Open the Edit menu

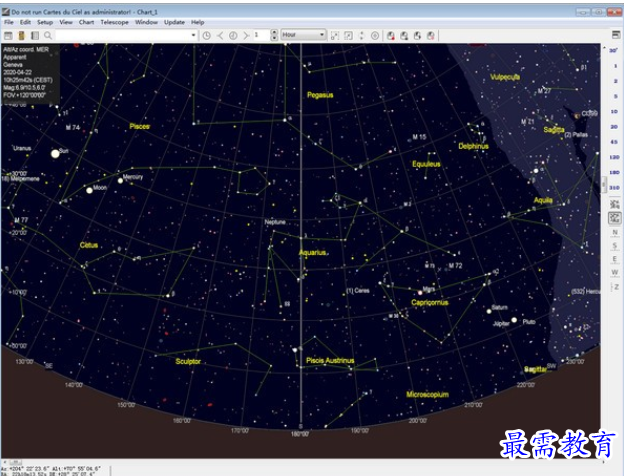(25, 22)
